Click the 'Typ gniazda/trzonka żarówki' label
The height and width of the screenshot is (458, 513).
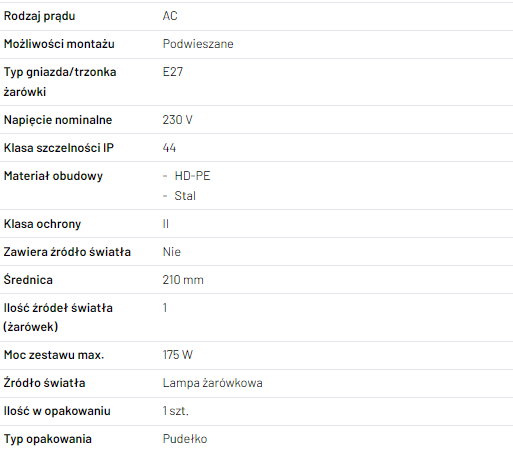coord(60,82)
